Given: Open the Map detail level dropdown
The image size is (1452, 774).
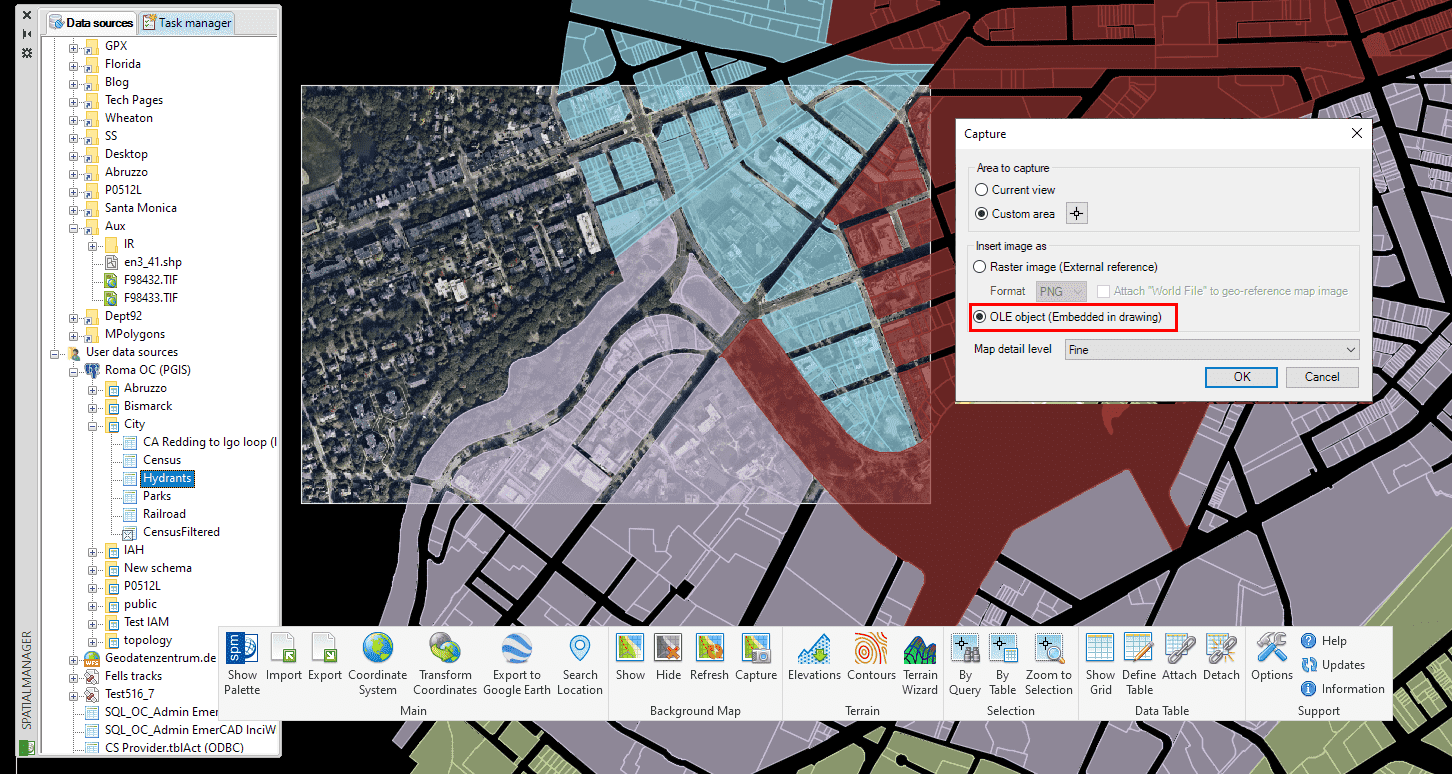Looking at the screenshot, I should (1212, 350).
